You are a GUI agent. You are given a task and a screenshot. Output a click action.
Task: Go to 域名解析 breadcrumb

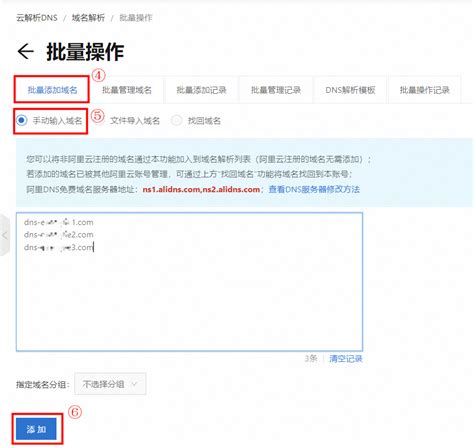click(x=88, y=18)
